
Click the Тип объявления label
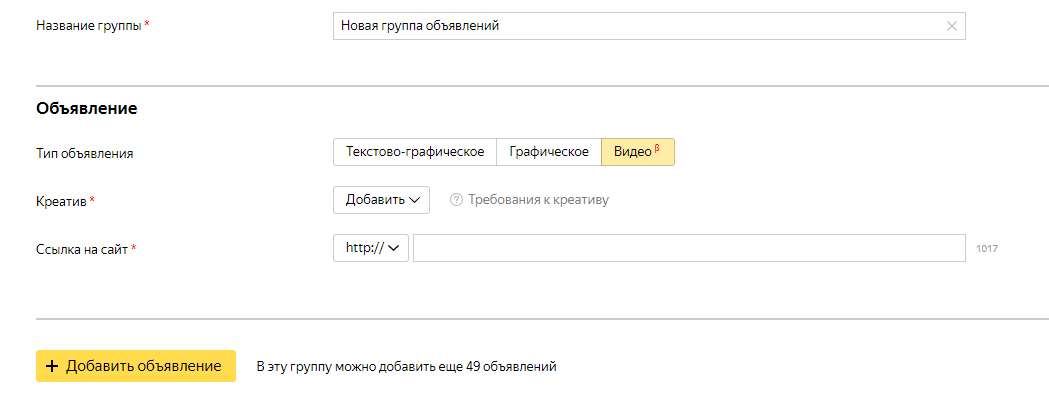[x=84, y=154]
